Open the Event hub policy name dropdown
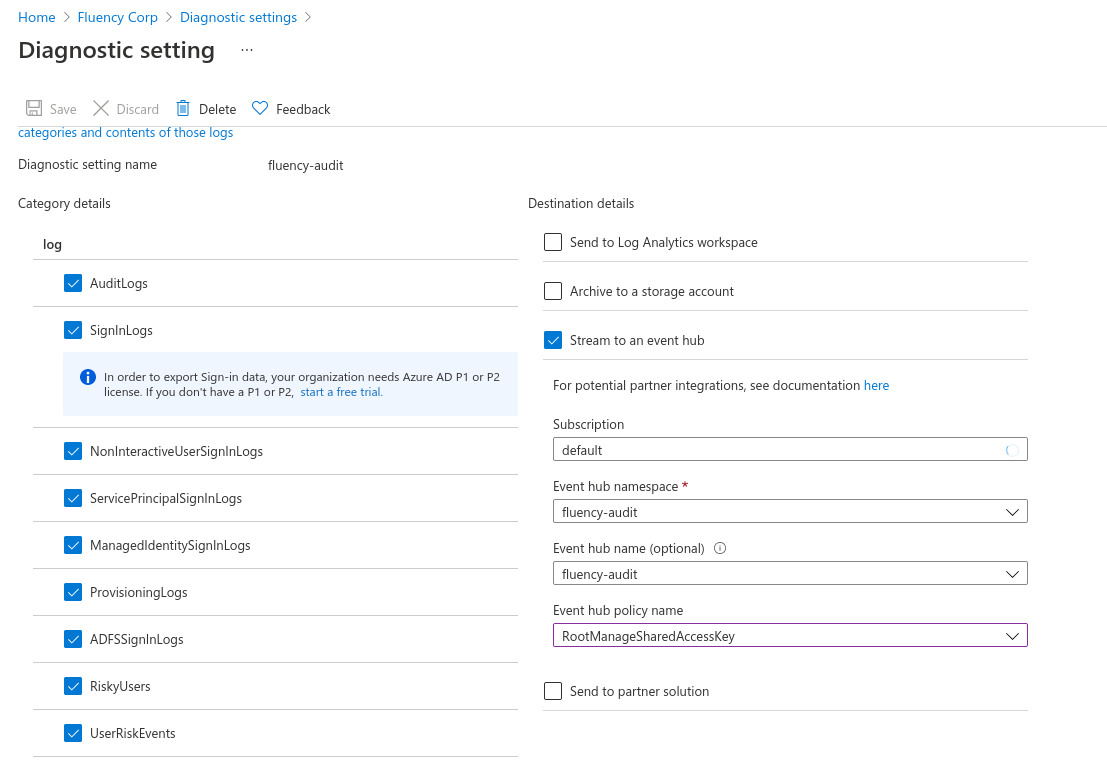Image resolution: width=1107 pixels, height=766 pixels. 790,636
